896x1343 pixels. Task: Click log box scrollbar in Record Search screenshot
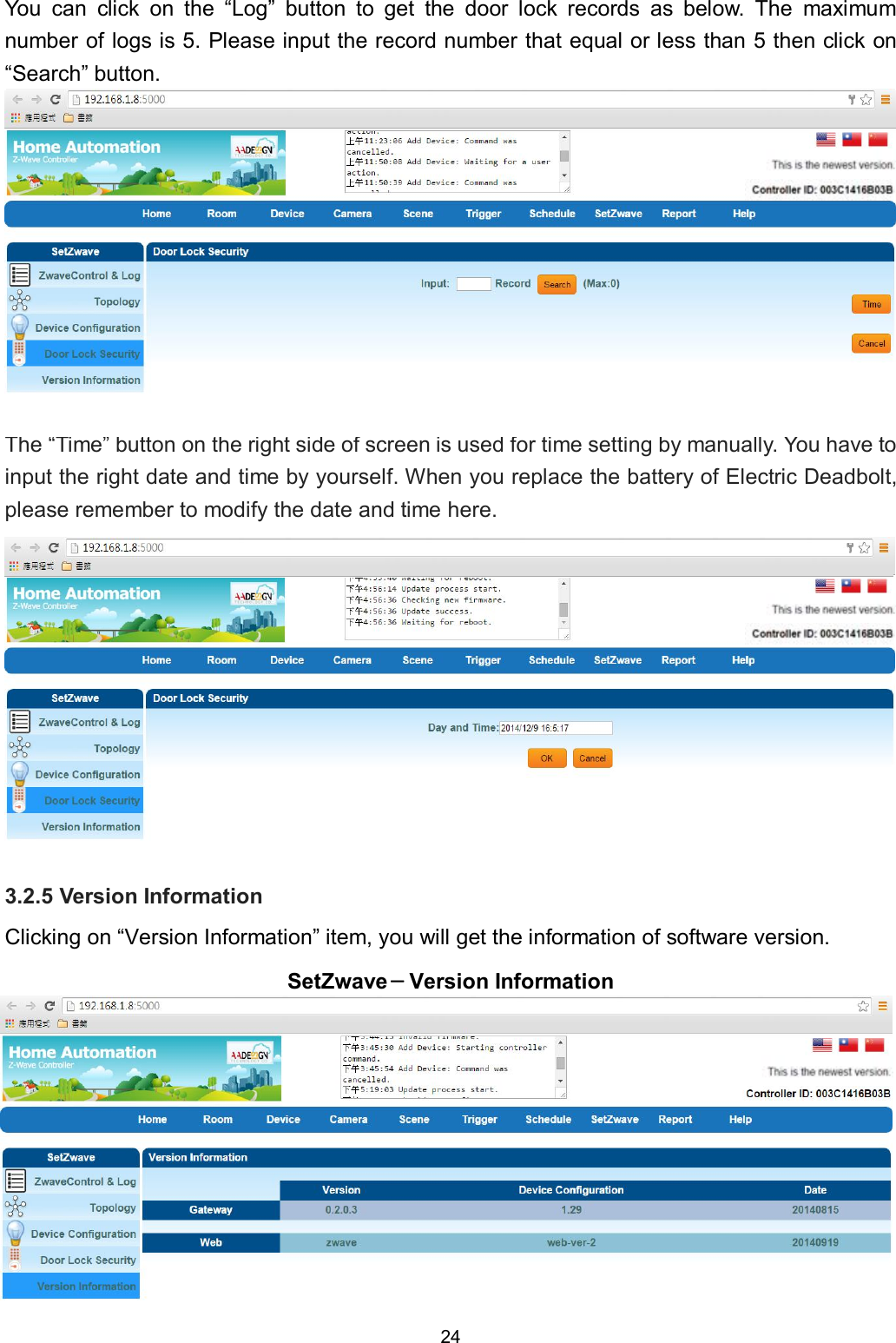pyautogui.click(x=564, y=162)
